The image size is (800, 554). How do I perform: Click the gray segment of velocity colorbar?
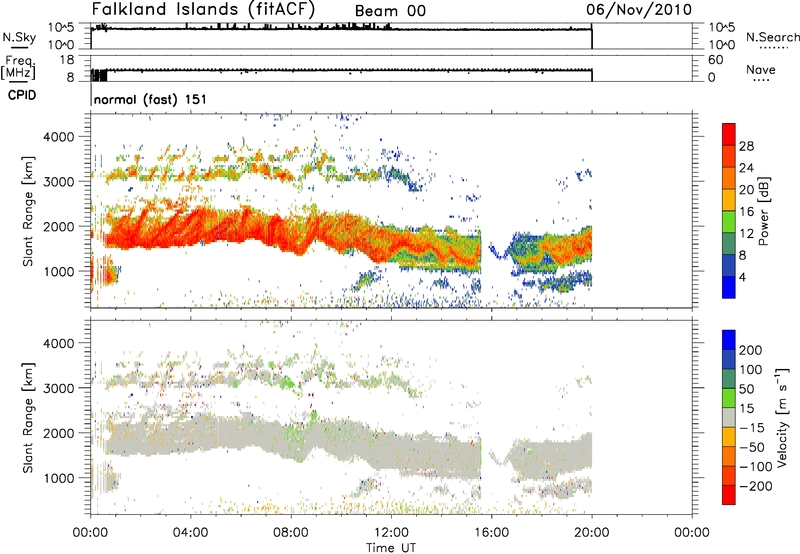[729, 417]
